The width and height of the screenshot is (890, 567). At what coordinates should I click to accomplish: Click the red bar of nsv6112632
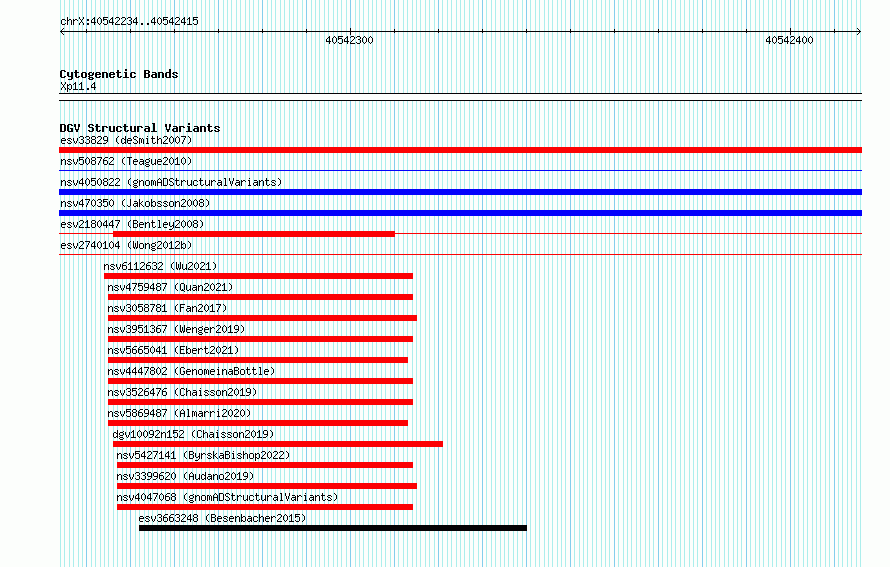[x=258, y=276]
